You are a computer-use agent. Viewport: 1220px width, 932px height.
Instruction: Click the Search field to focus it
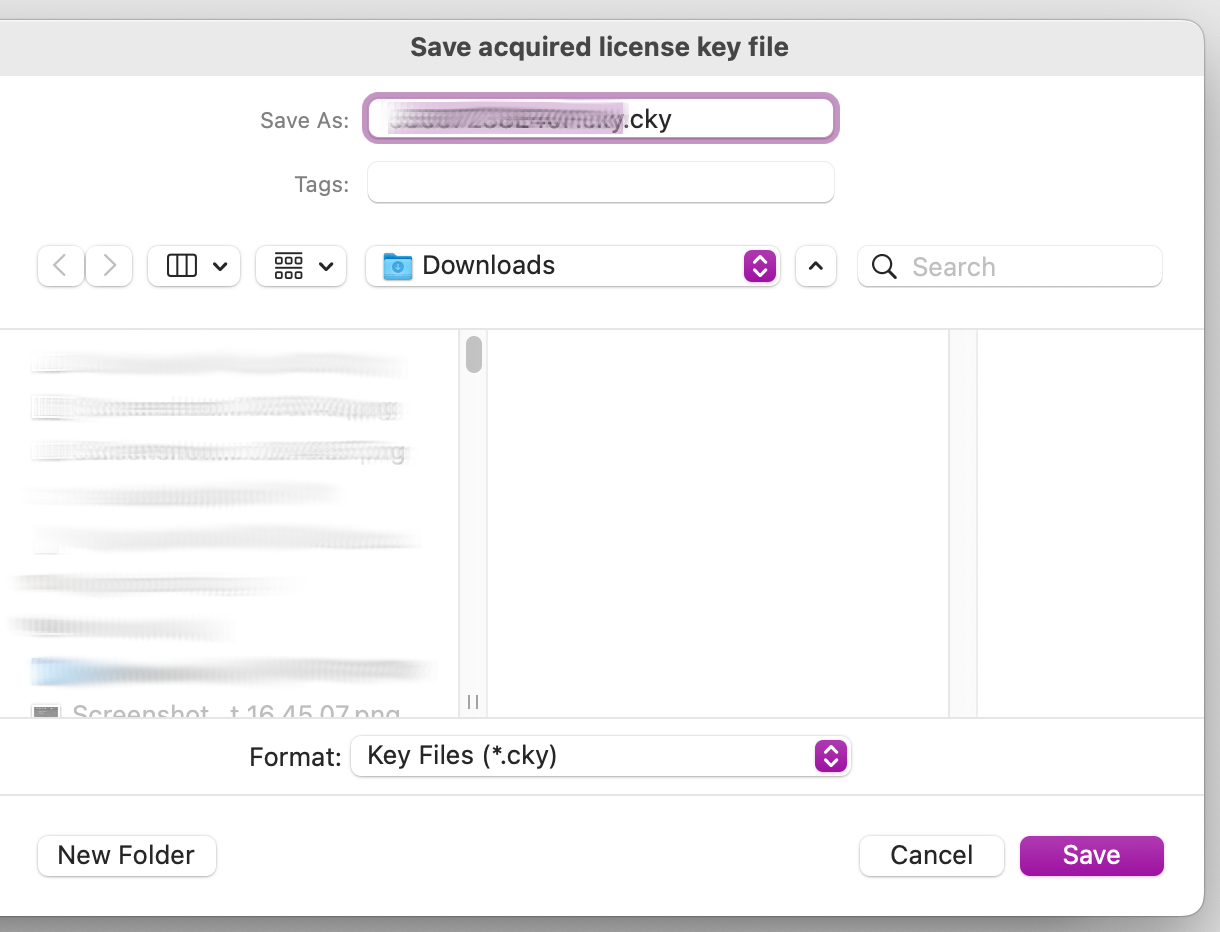coord(1010,267)
